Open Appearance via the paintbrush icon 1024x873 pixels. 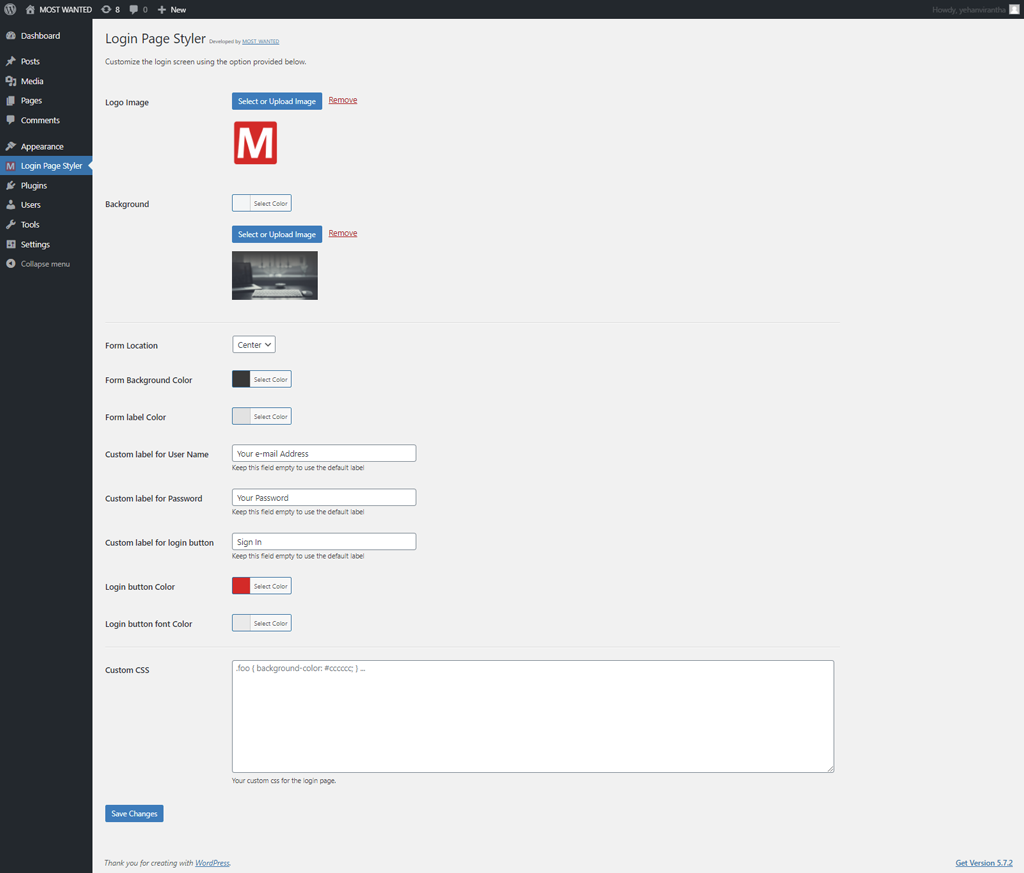point(13,145)
